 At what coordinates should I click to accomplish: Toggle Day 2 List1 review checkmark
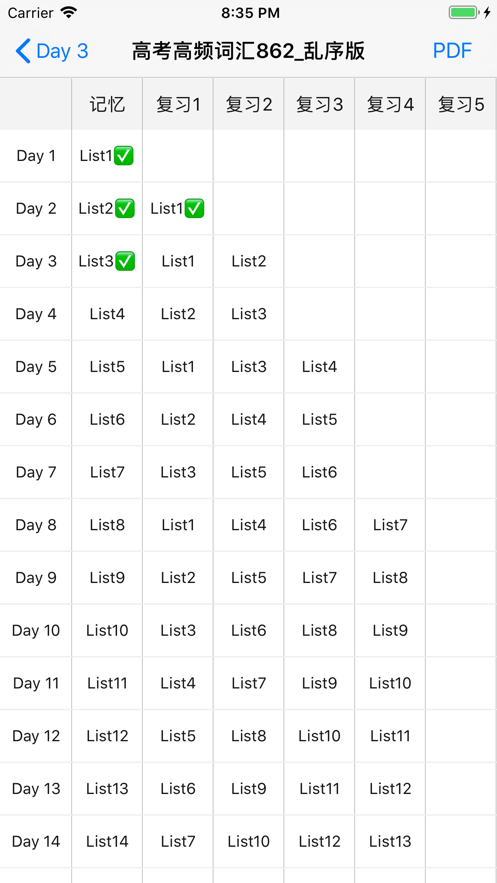pyautogui.click(x=194, y=209)
